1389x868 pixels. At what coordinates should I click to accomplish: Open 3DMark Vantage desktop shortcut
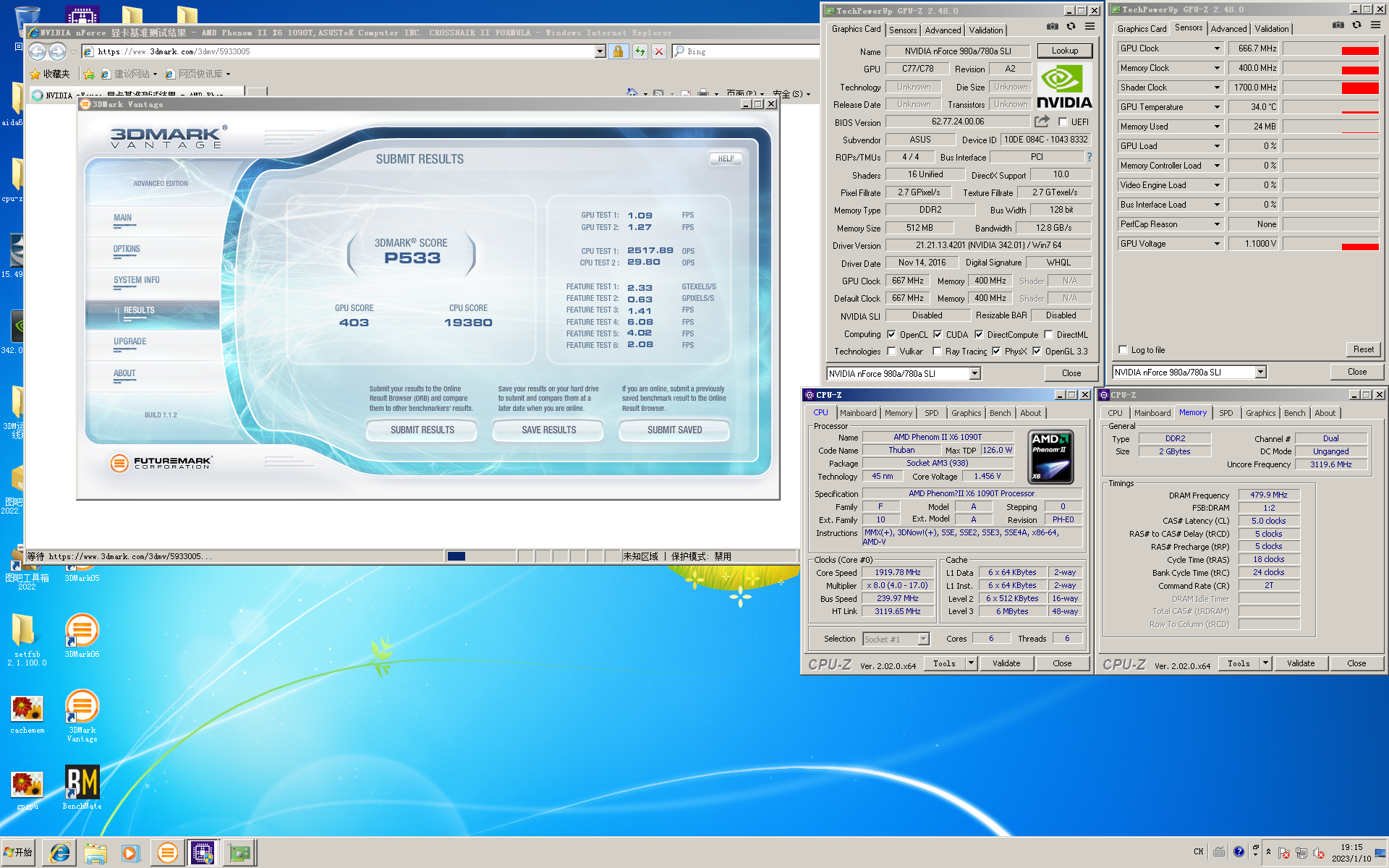click(82, 715)
